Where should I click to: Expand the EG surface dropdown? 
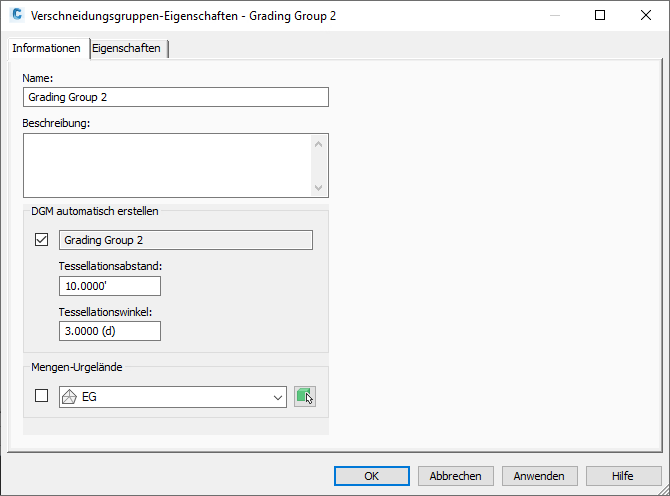(277, 397)
